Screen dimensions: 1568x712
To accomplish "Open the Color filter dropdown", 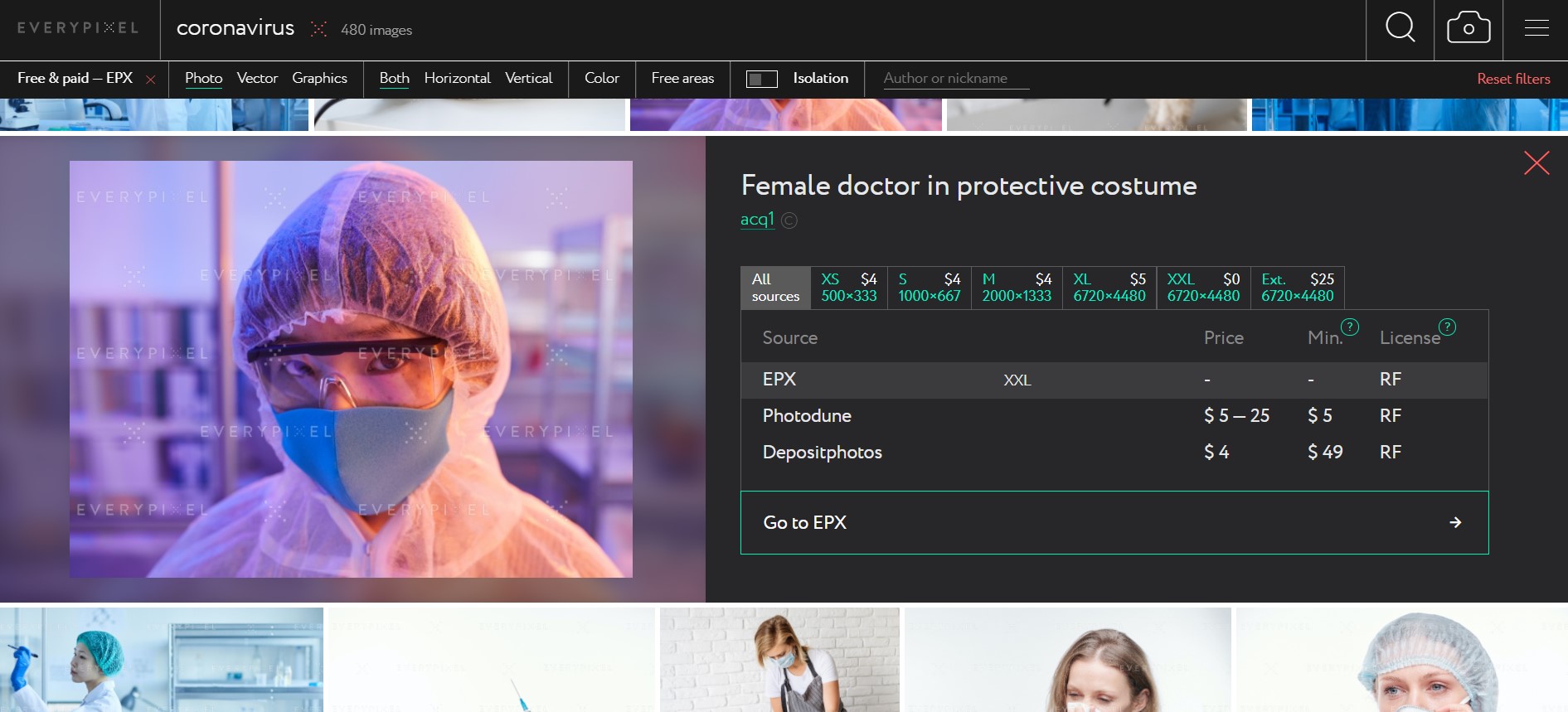I will (601, 78).
